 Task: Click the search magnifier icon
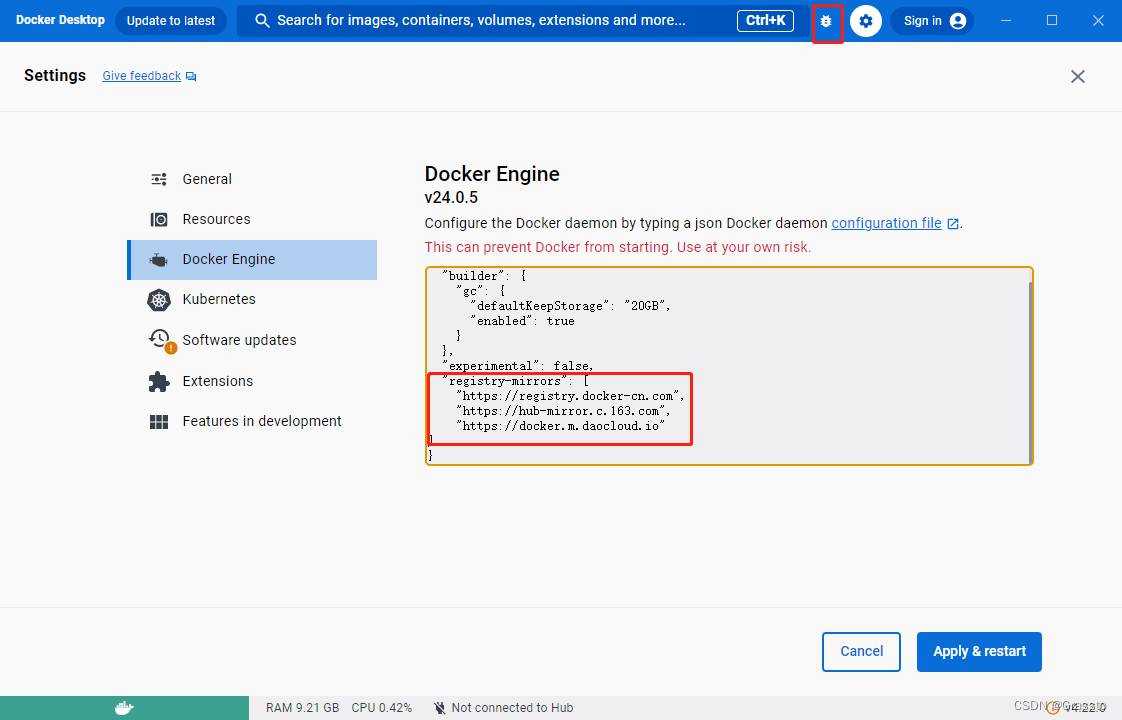click(x=263, y=21)
